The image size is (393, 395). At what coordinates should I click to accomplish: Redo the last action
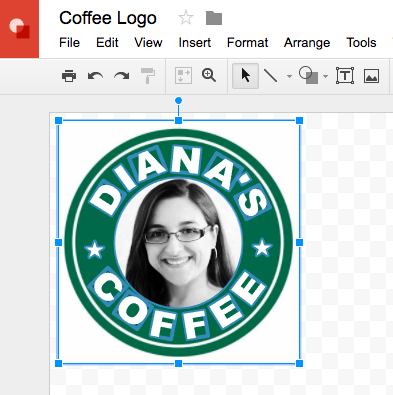coord(121,76)
